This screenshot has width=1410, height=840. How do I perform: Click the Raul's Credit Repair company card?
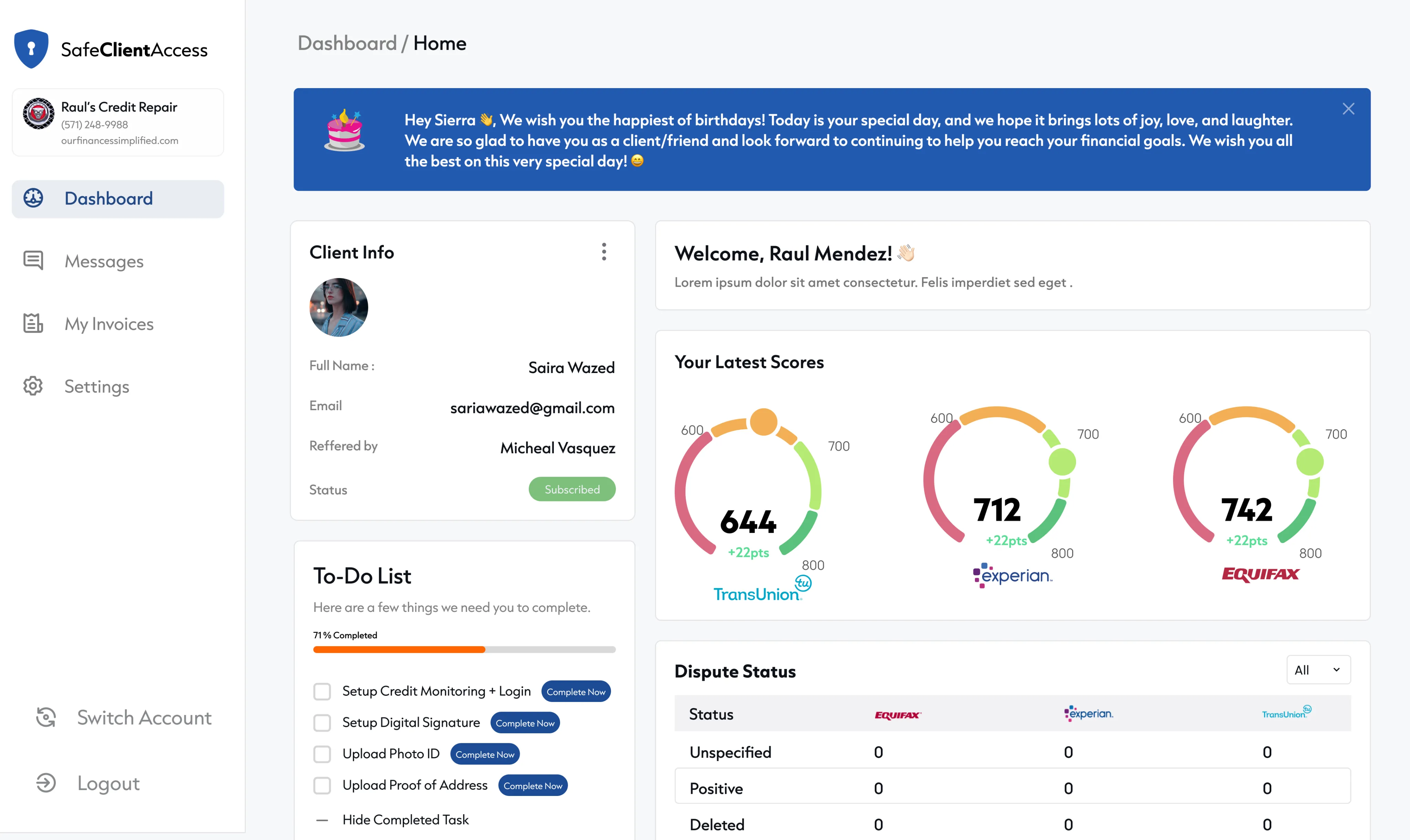tap(118, 122)
